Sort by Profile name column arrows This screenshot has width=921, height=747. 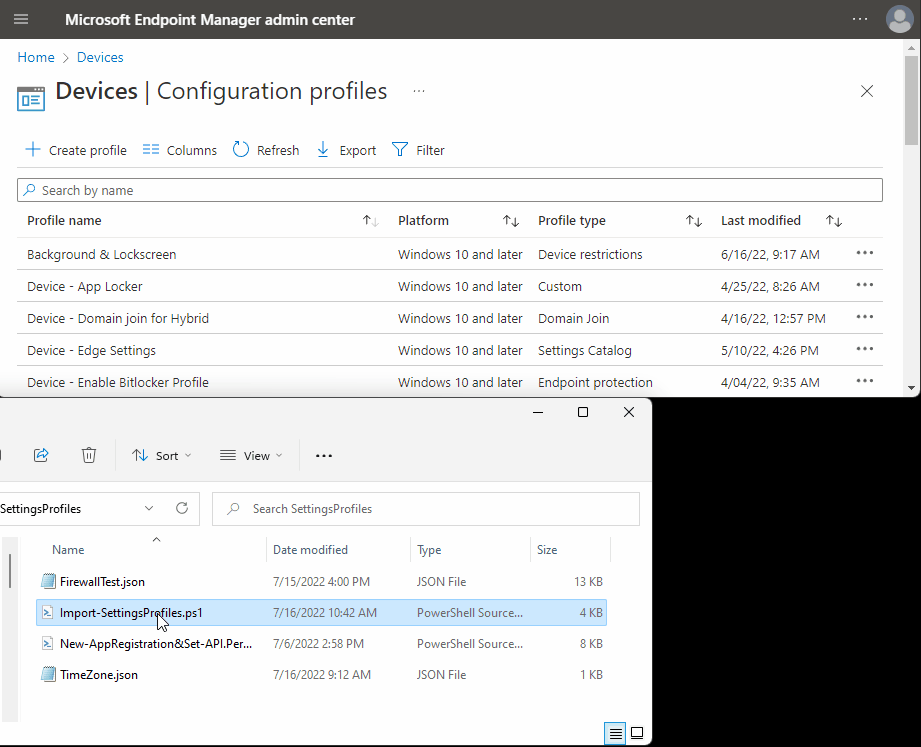[370, 221]
